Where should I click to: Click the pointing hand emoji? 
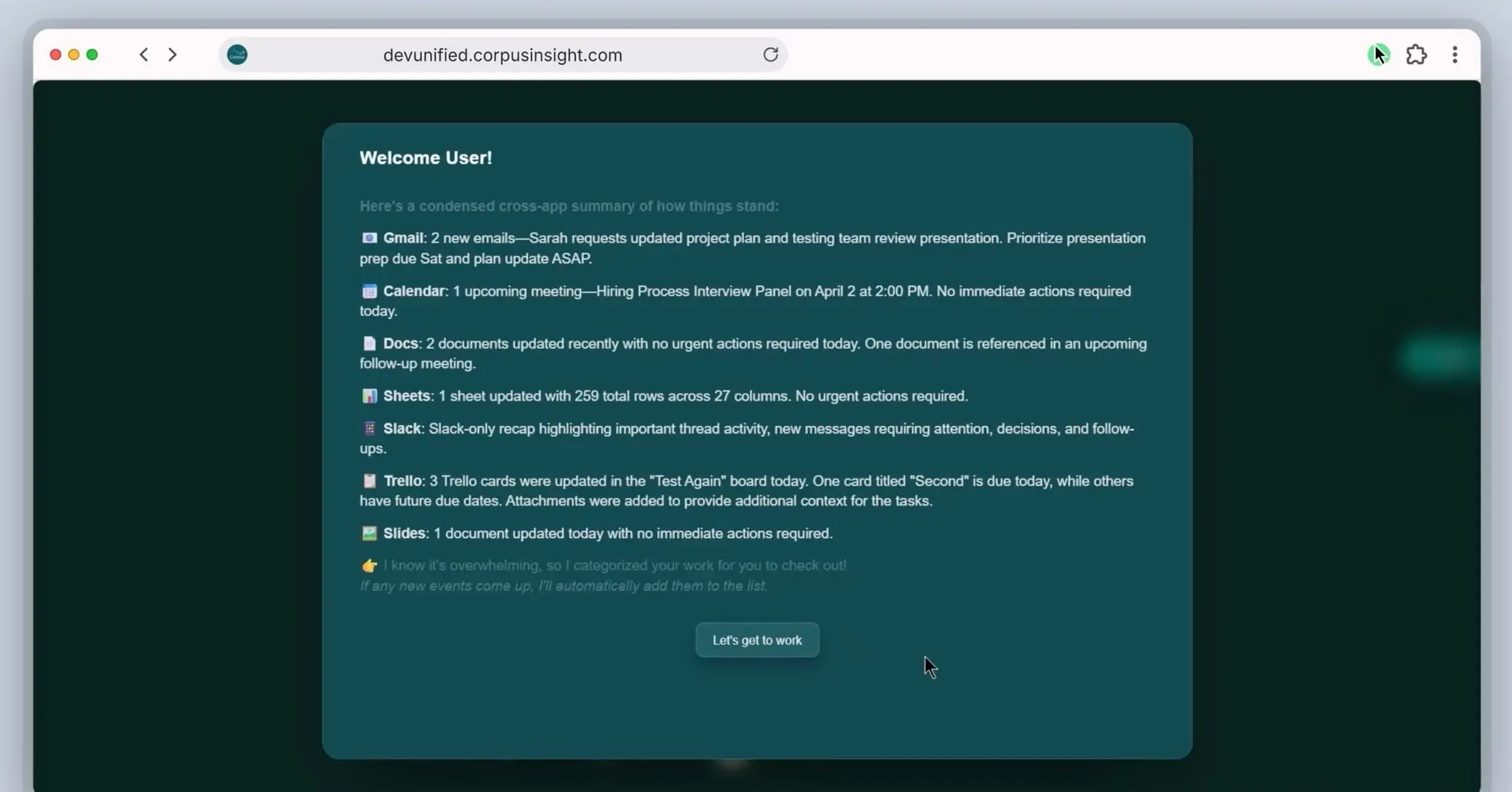pyautogui.click(x=369, y=565)
